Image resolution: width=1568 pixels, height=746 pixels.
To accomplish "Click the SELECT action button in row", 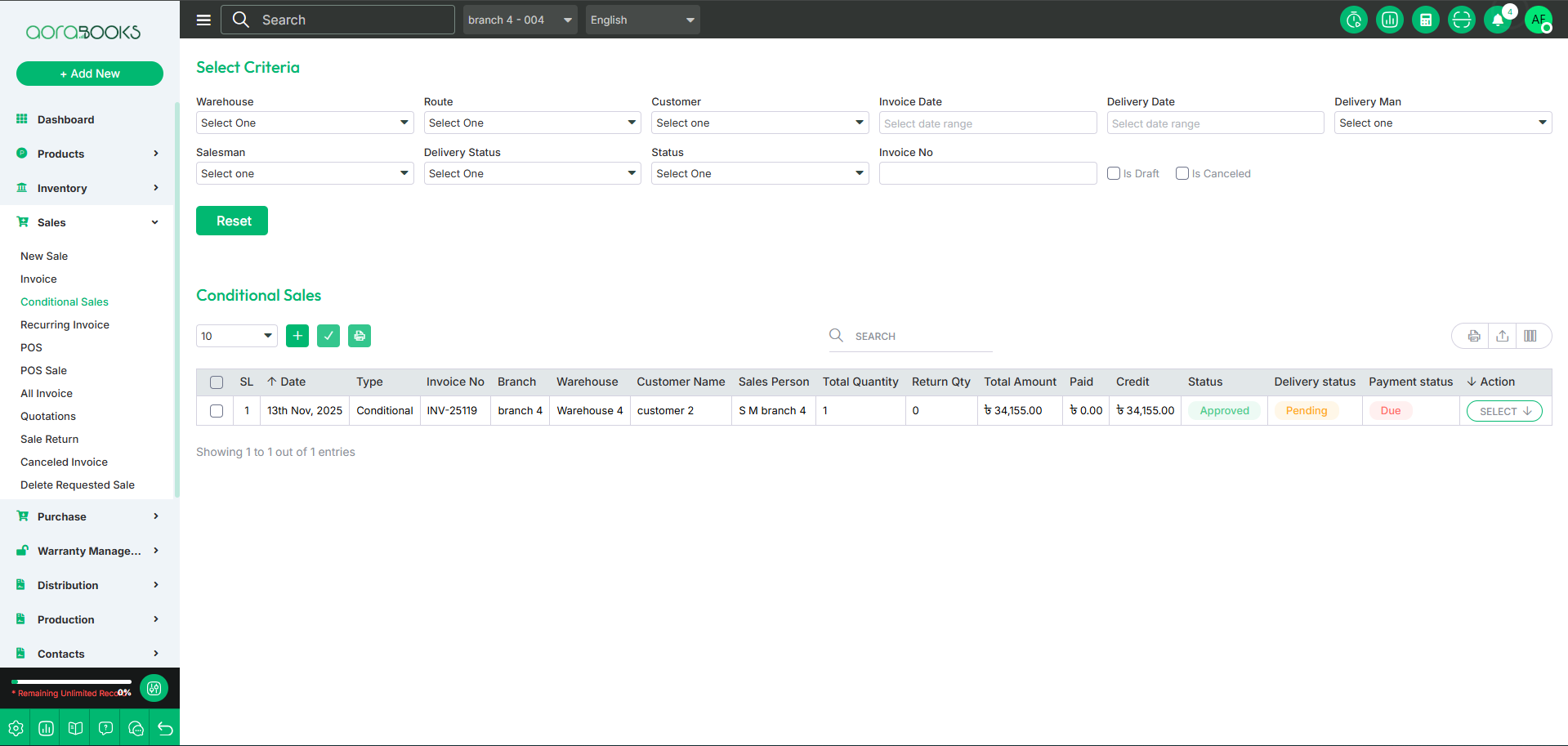I will (x=1504, y=411).
